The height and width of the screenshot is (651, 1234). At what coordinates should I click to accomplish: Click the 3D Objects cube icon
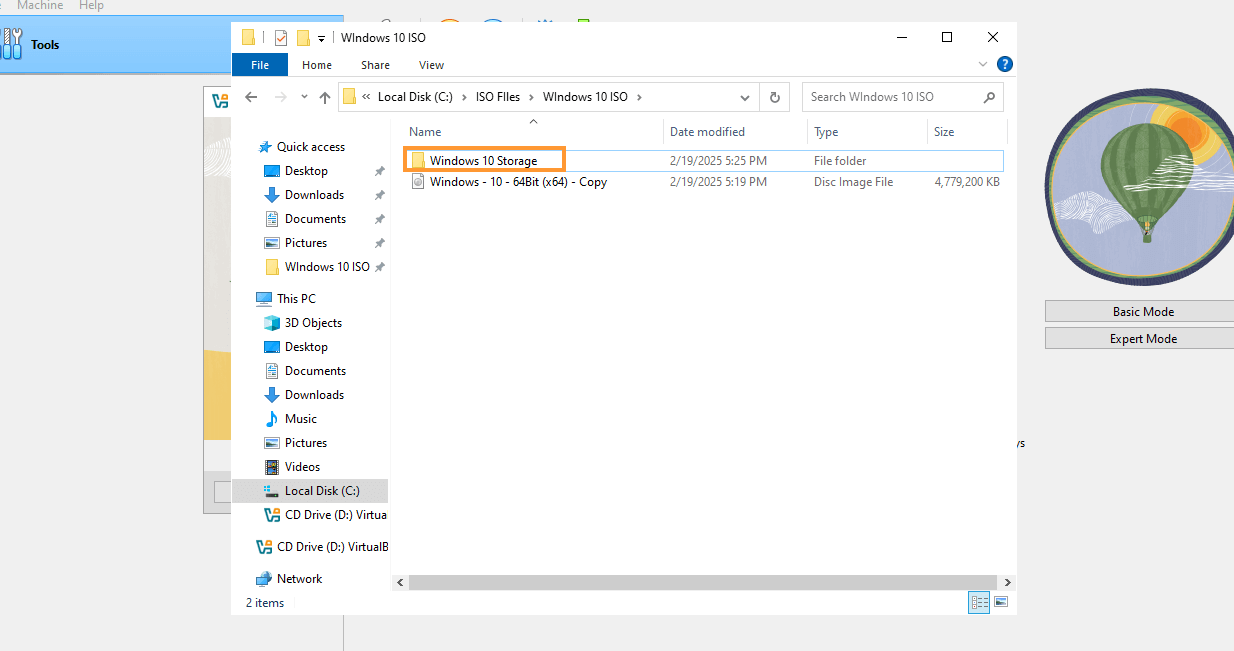tap(272, 323)
